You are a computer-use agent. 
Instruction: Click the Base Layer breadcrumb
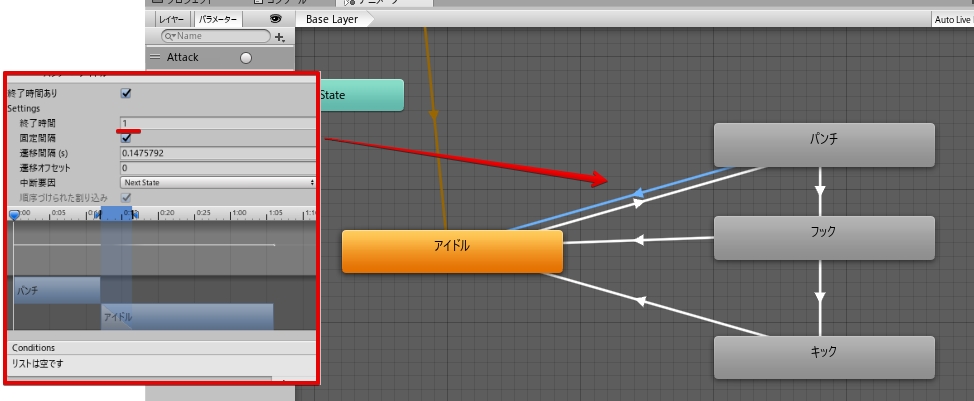point(332,19)
